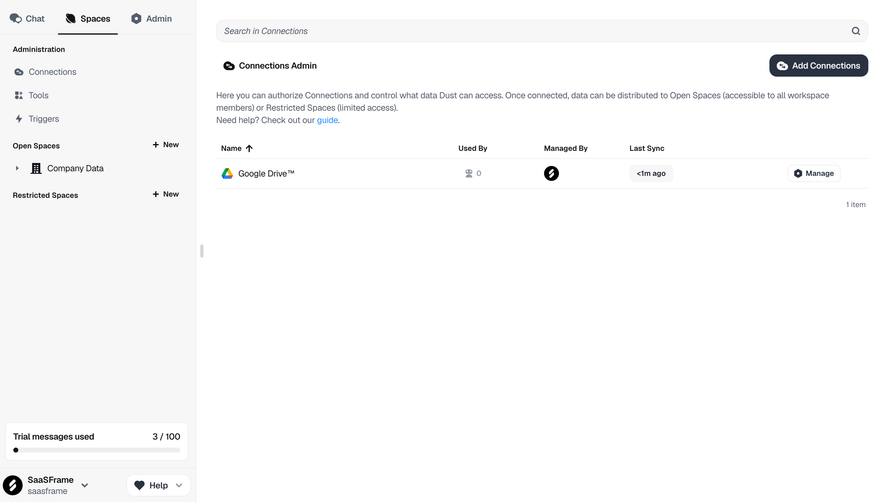The height and width of the screenshot is (502, 885).
Task: Open the Chat tab
Action: (27, 19)
